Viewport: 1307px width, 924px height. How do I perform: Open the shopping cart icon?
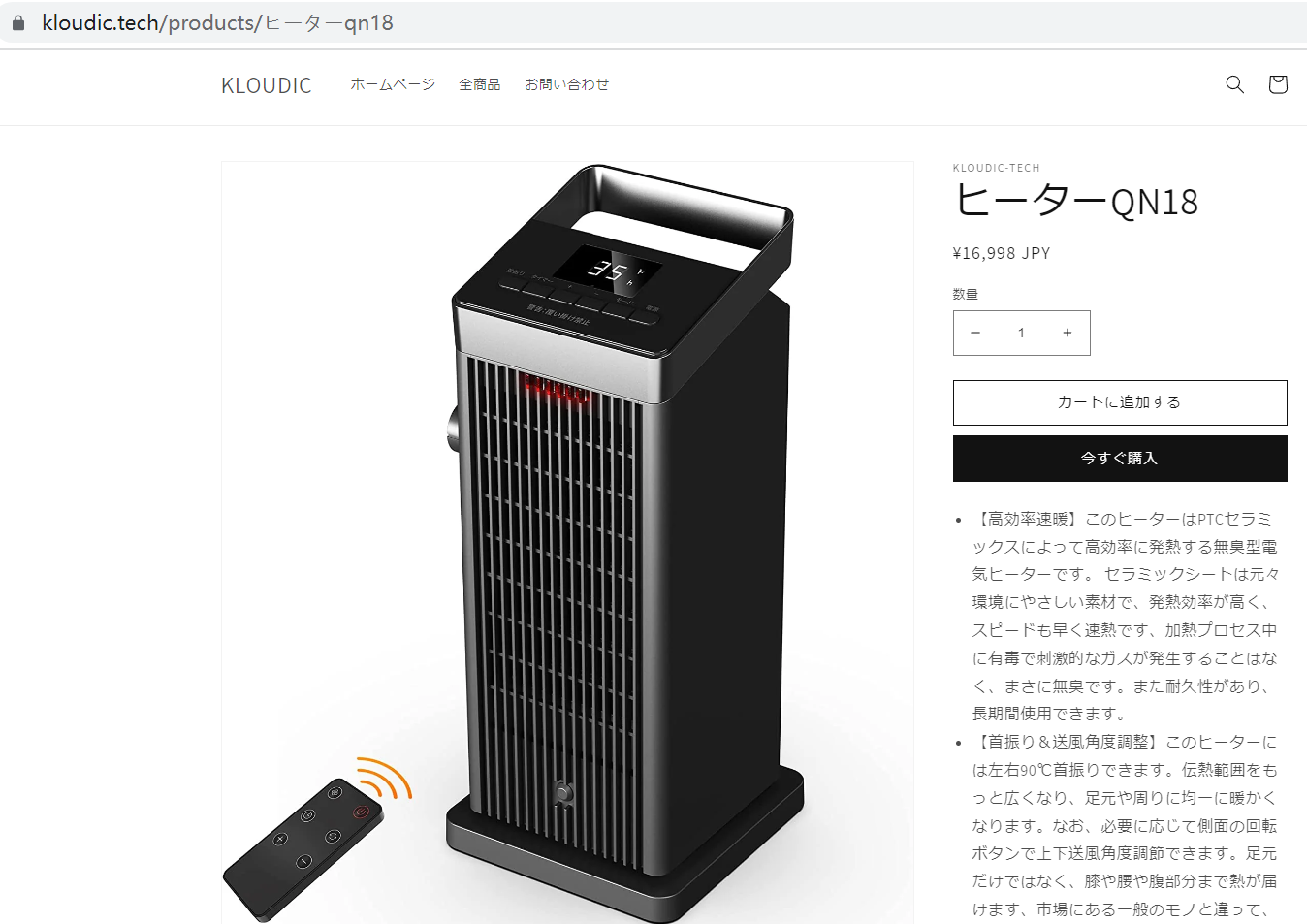1278,84
